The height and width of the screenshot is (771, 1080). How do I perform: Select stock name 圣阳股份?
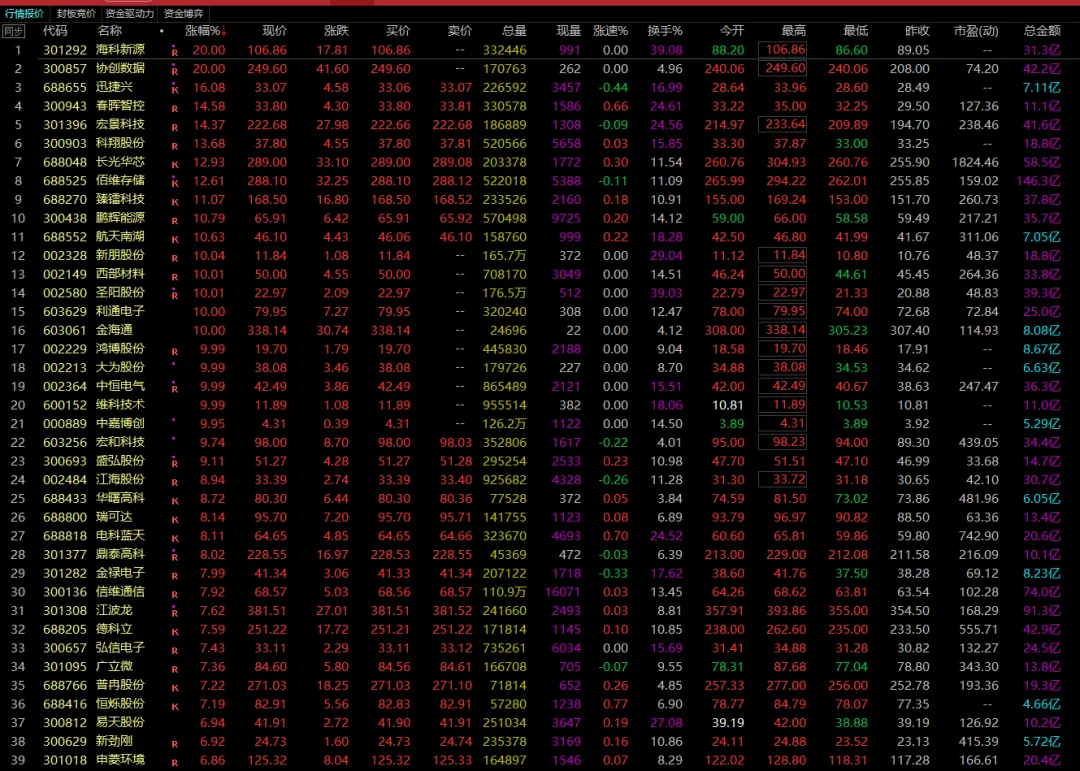(x=121, y=292)
